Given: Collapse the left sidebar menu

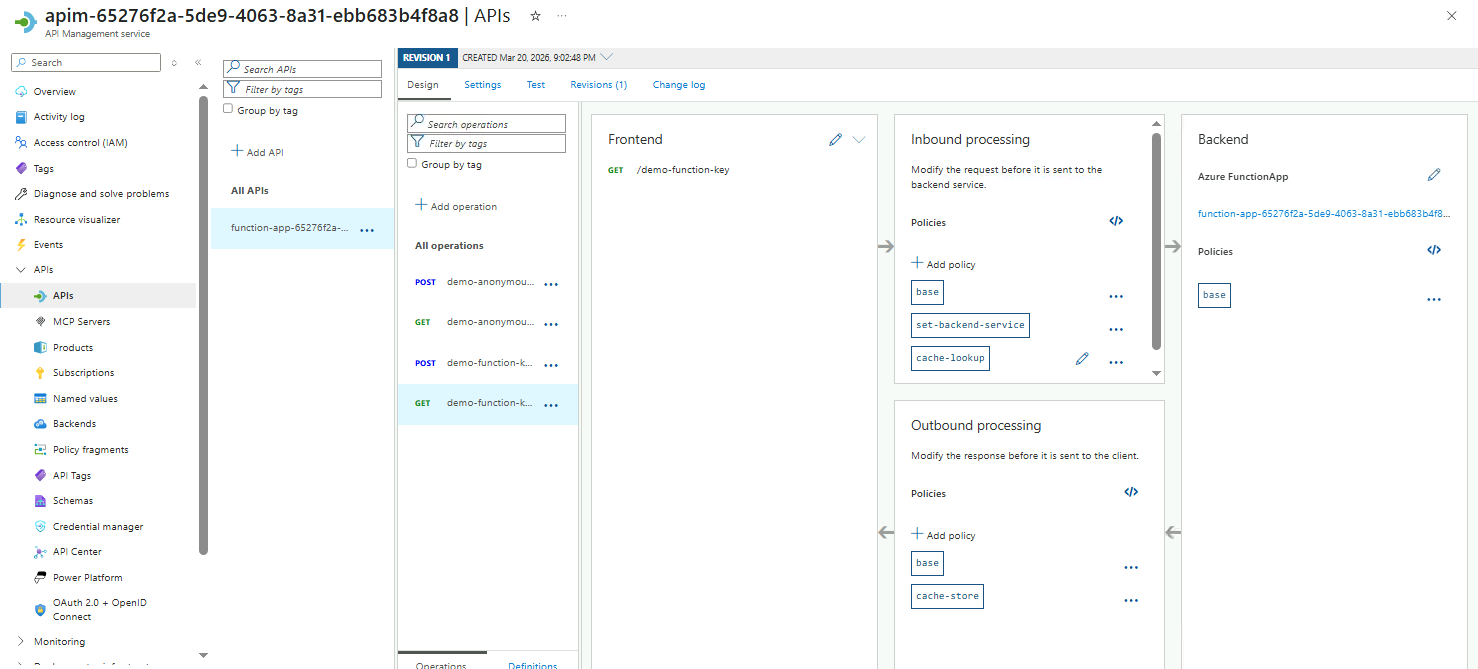Looking at the screenshot, I should click(x=198, y=62).
